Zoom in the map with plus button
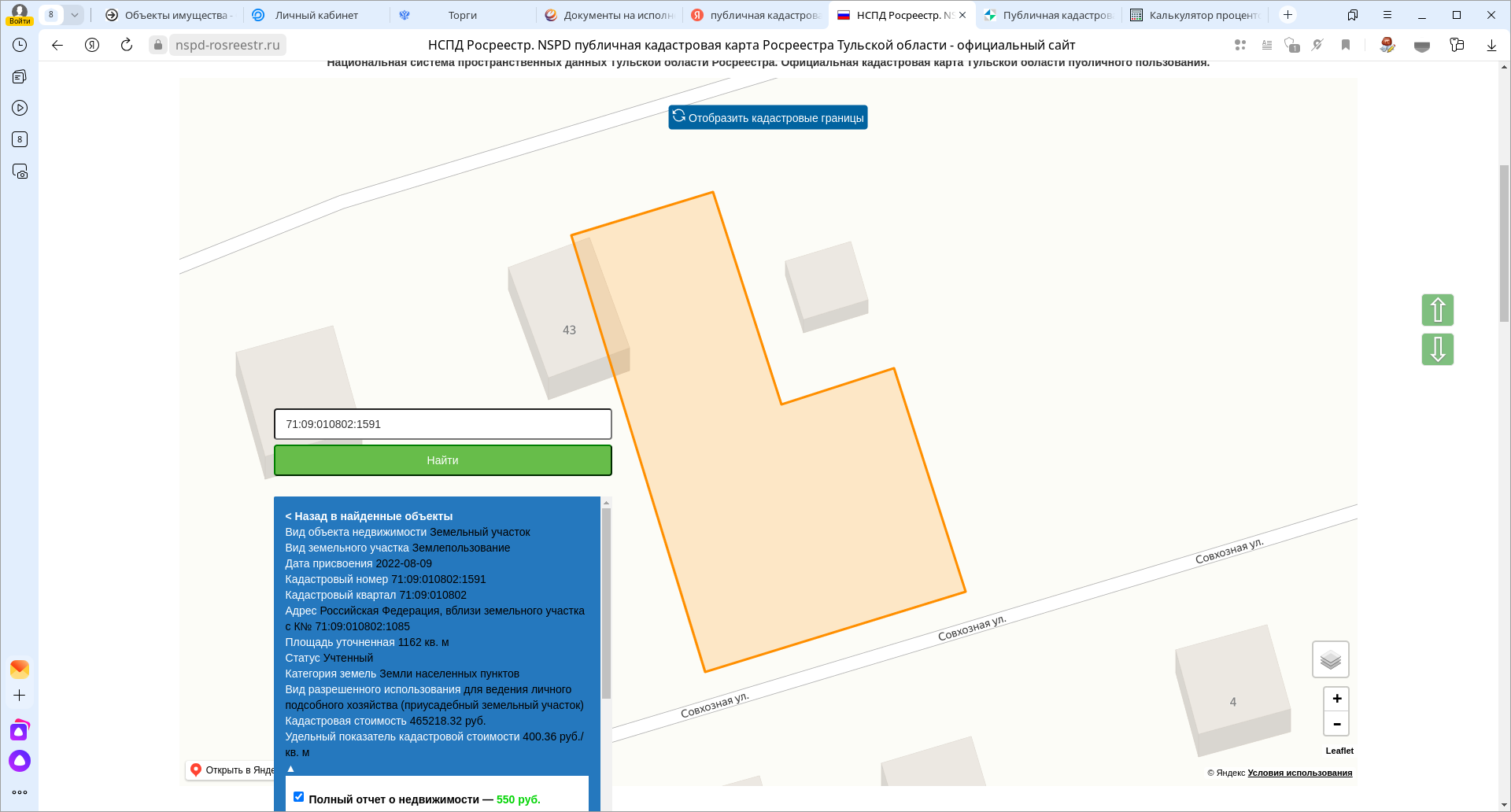 (1336, 699)
